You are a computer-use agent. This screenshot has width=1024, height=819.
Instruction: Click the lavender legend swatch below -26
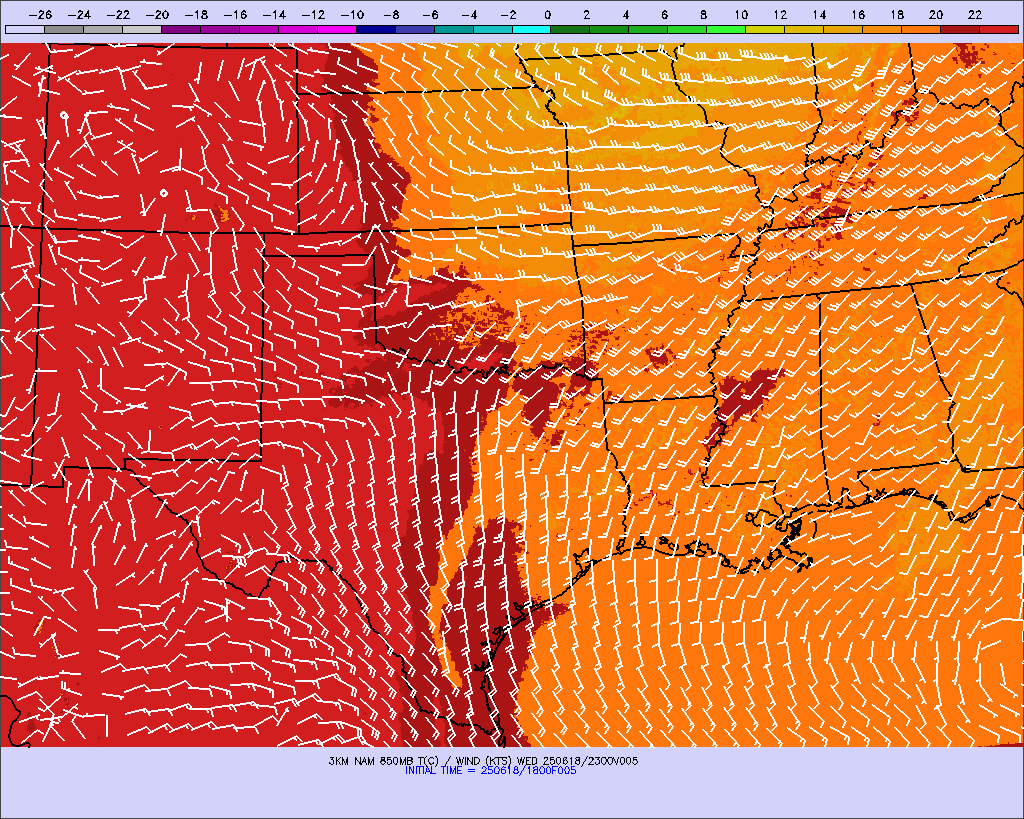[25, 29]
